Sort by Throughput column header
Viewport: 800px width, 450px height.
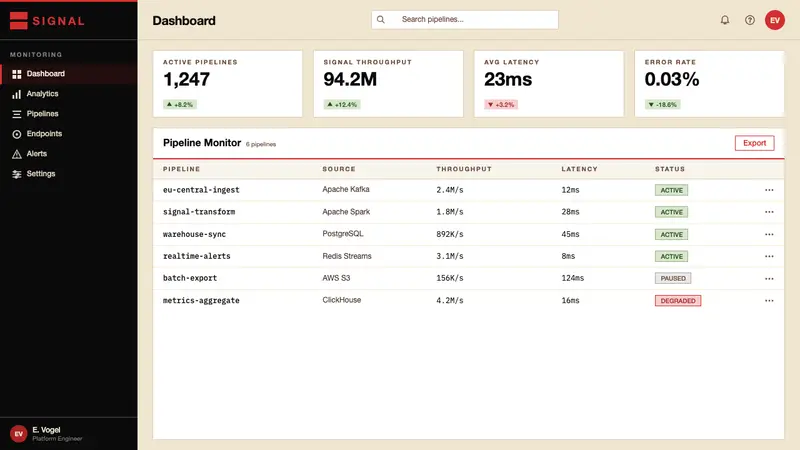(464, 169)
